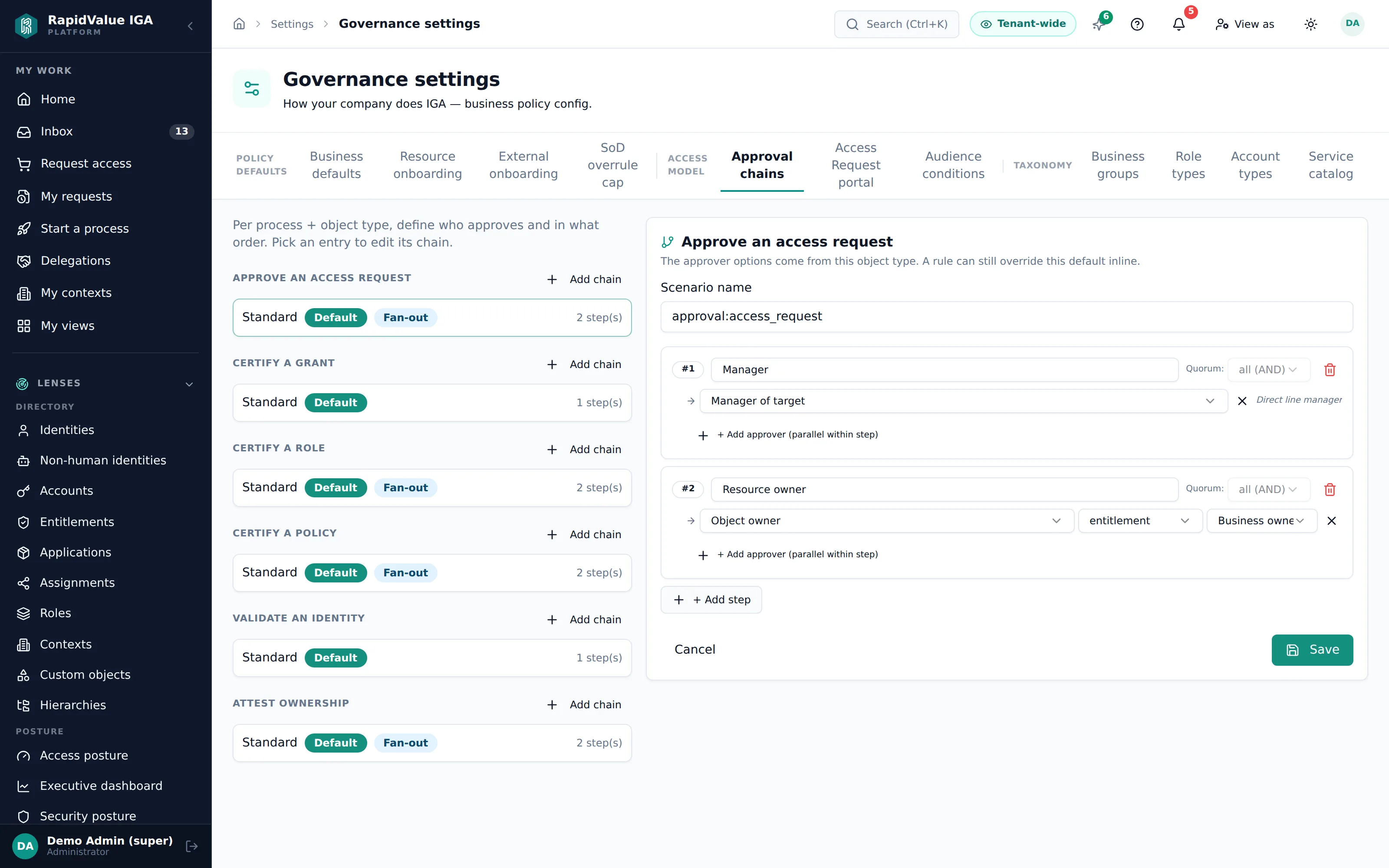Select Attest ownership Standard chain
Screen dimensions: 1389x868
[x=431, y=743]
